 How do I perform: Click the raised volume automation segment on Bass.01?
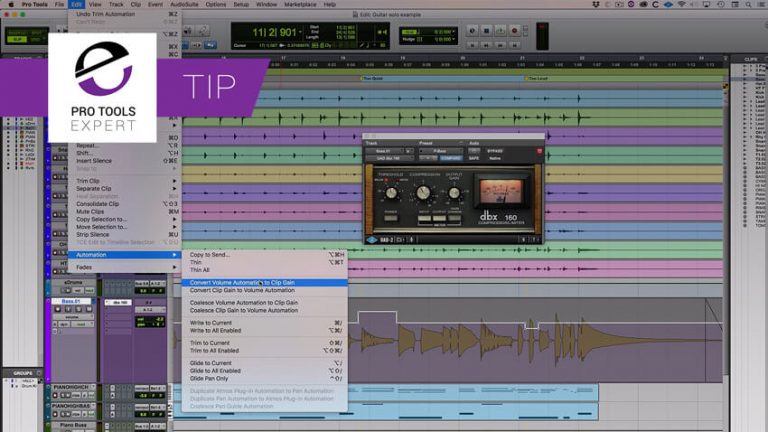click(377, 312)
